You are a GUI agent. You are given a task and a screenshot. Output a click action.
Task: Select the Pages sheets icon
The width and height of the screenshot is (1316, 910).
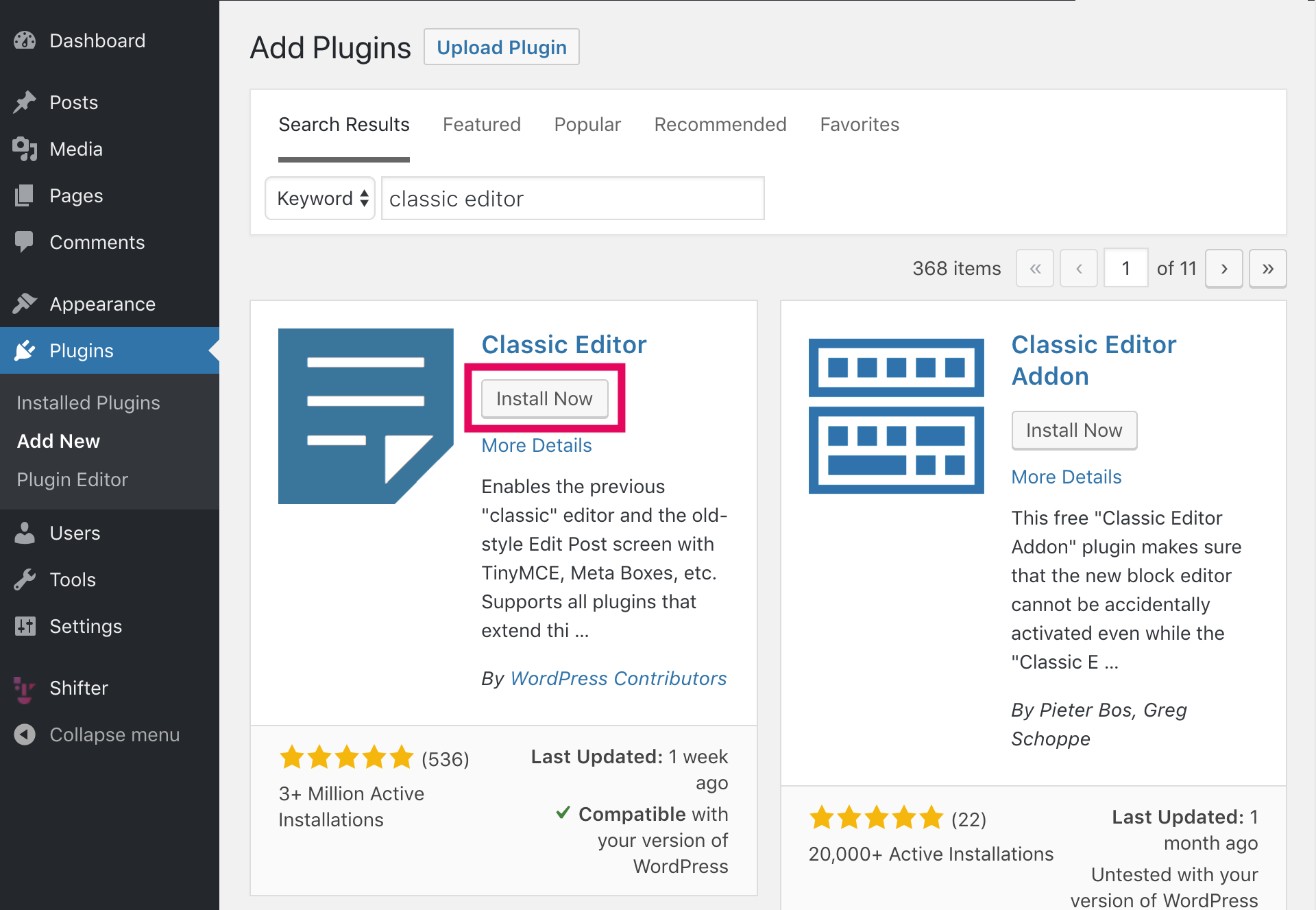click(x=25, y=195)
